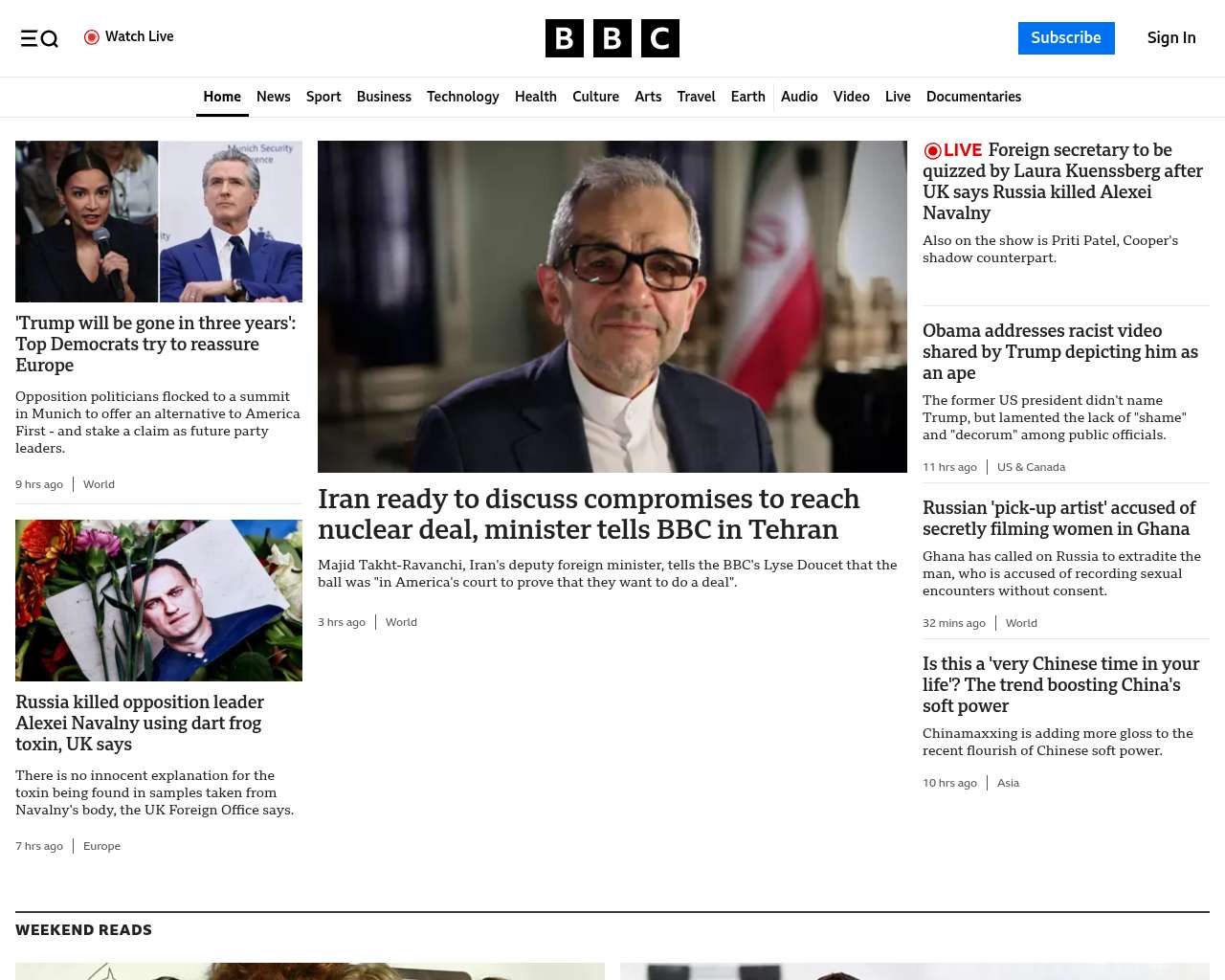
Task: Go to the Sport section
Action: (x=323, y=97)
